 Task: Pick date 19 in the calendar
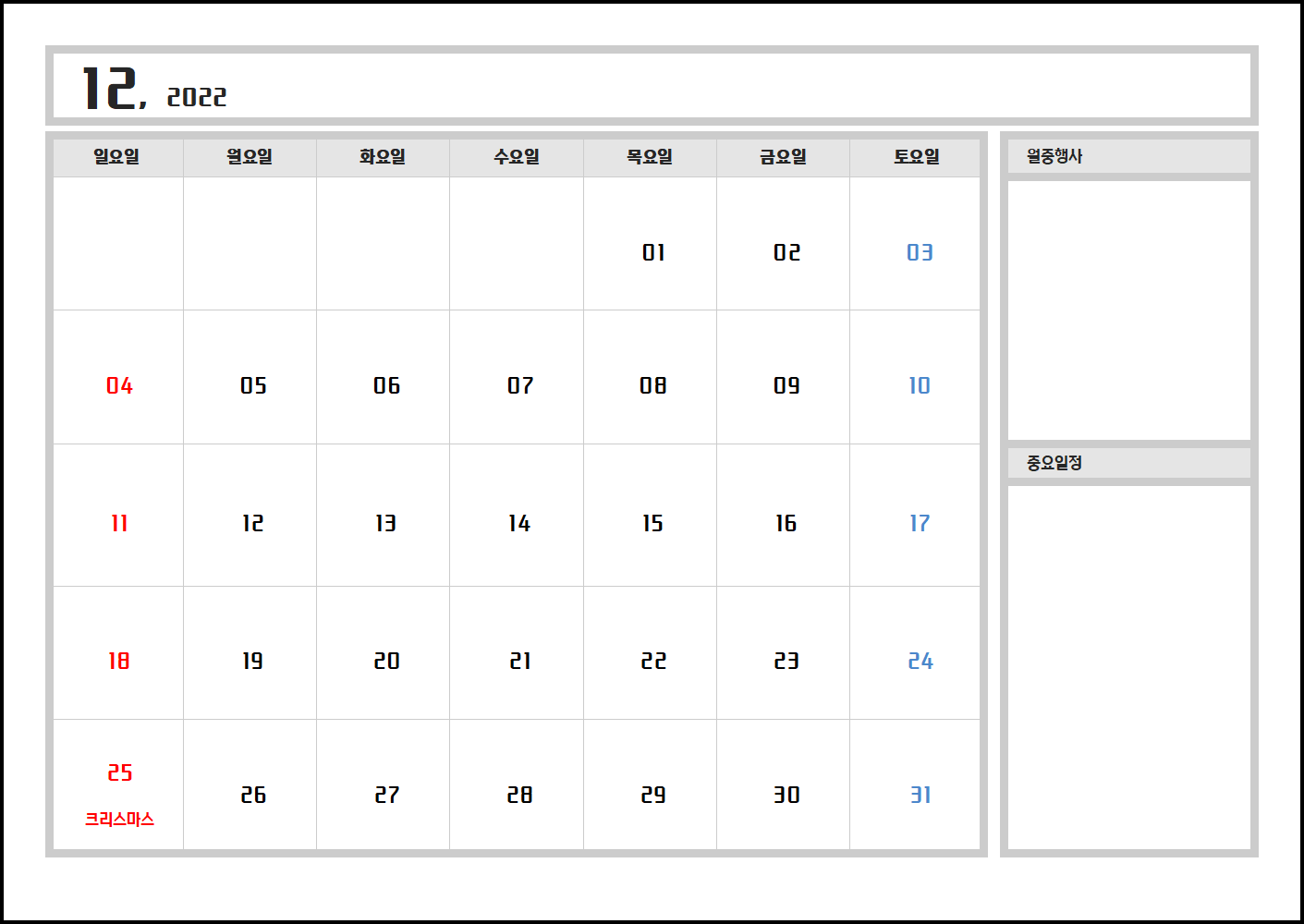253,661
